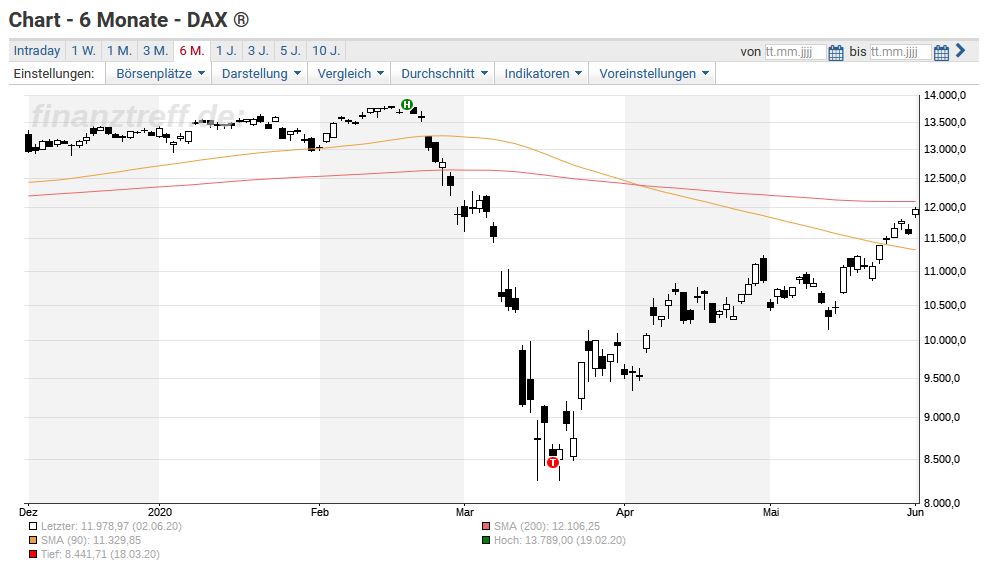The width and height of the screenshot is (990, 577).
Task: Click the green Hoch legend swatch
Action: point(486,540)
